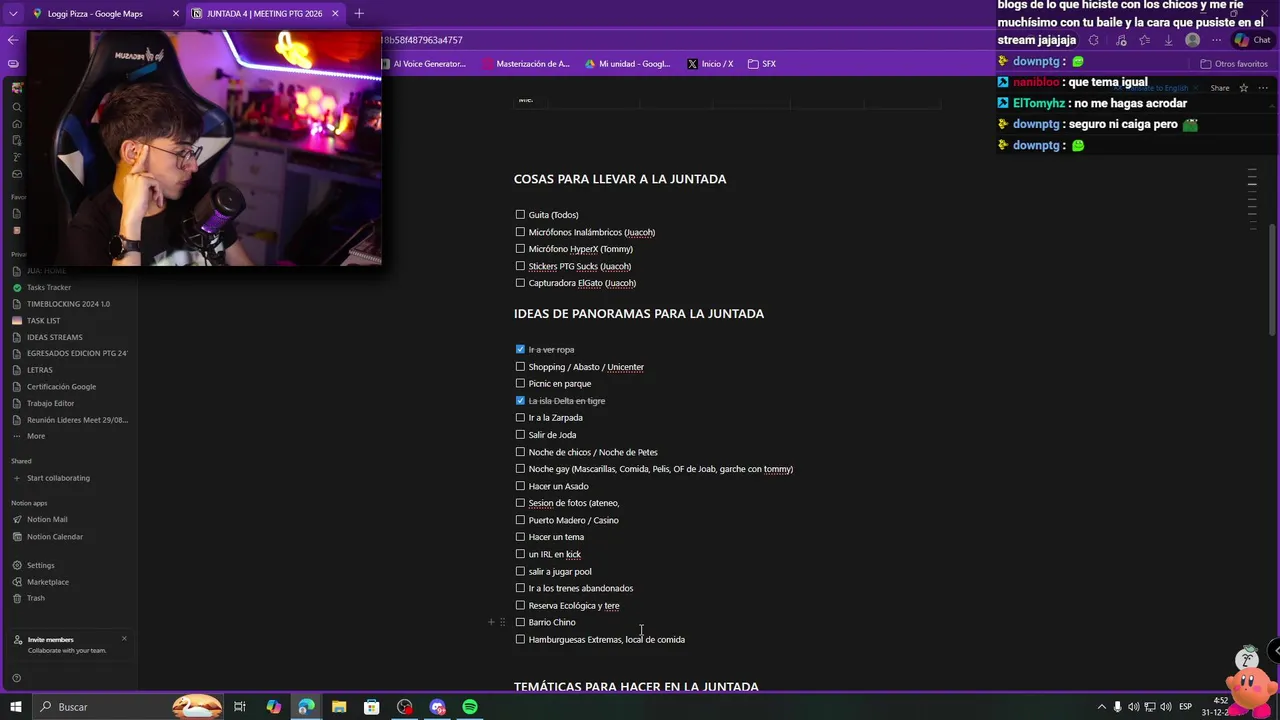Open browser profile avatar
Viewport: 1280px width, 720px height.
coord(1192,40)
